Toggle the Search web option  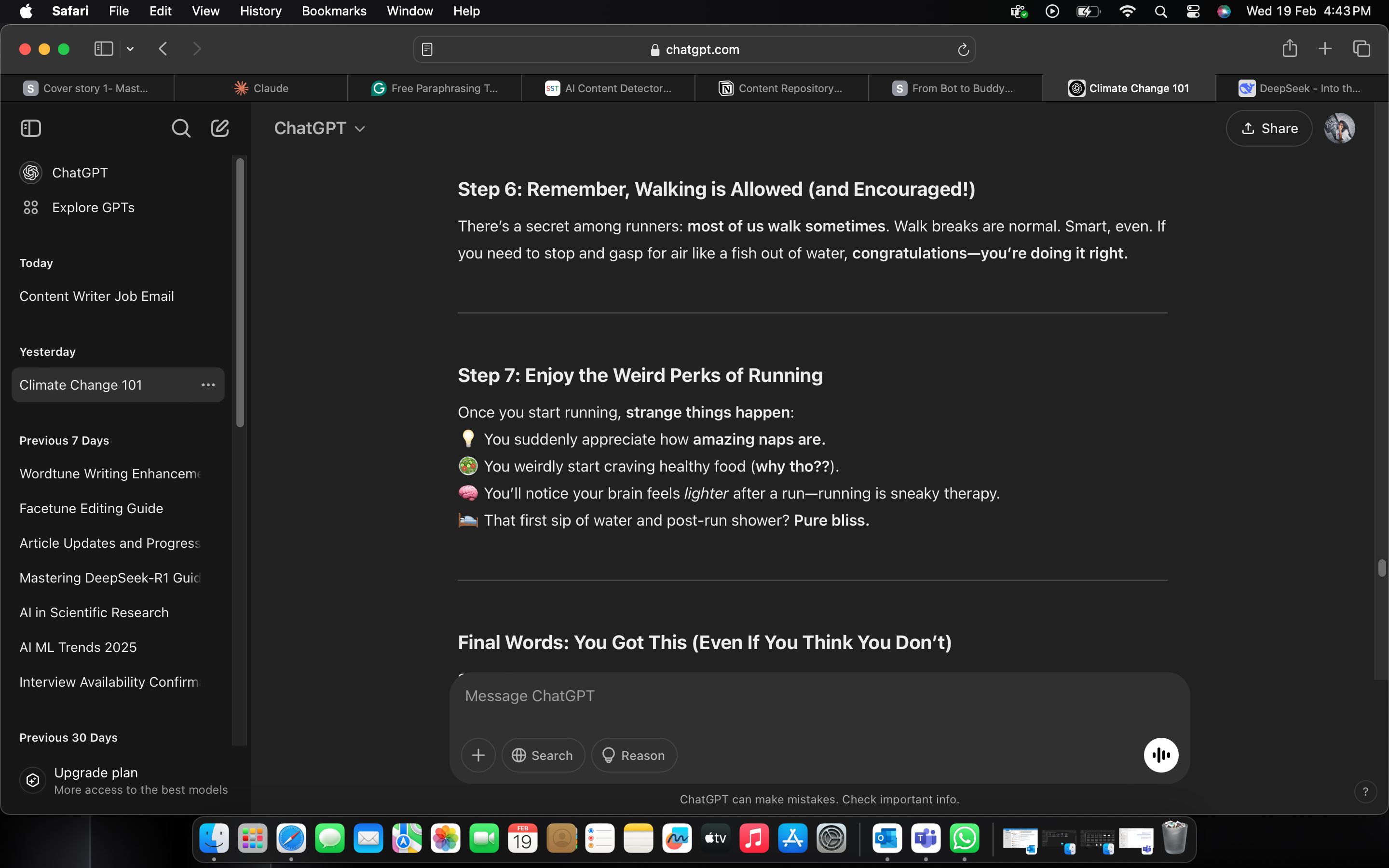[543, 755]
